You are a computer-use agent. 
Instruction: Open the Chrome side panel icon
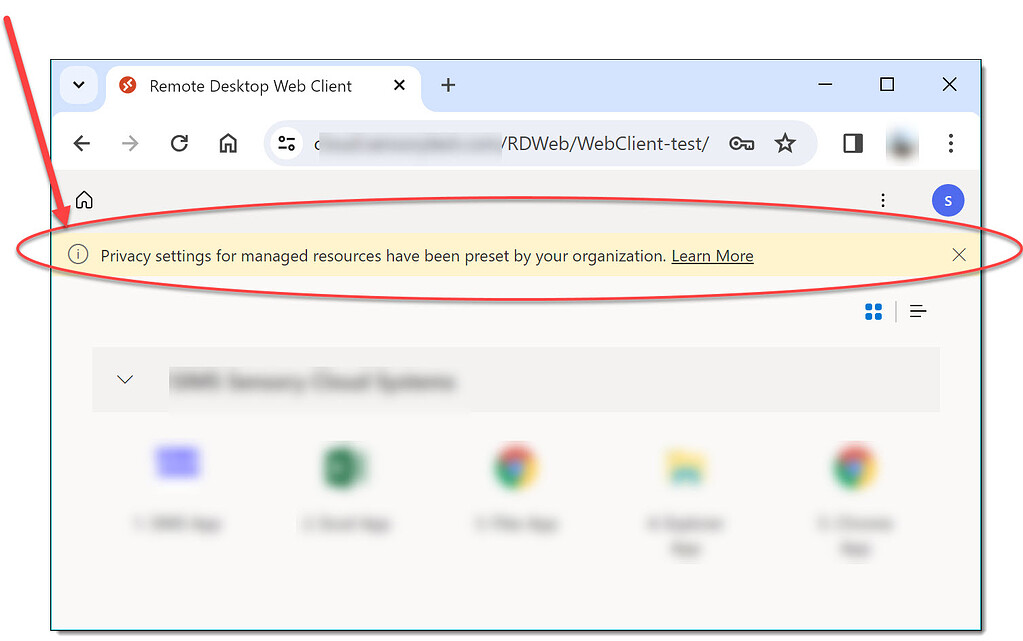pos(851,143)
